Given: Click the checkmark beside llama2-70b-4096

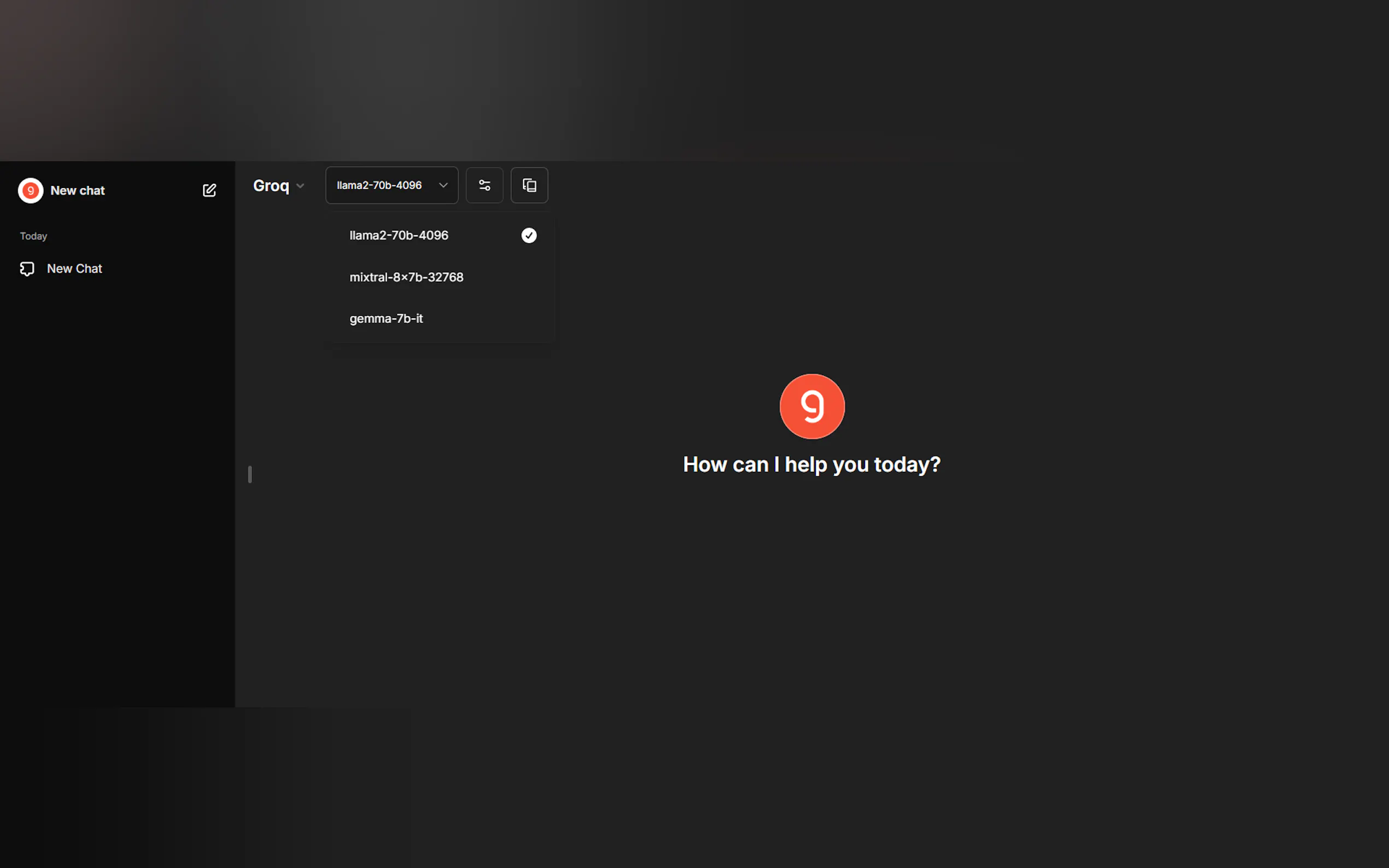Looking at the screenshot, I should 528,236.
